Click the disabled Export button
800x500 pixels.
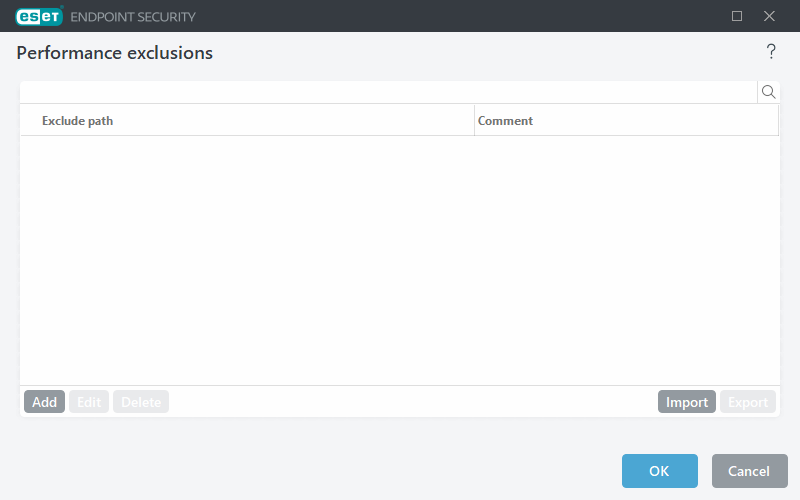(747, 402)
